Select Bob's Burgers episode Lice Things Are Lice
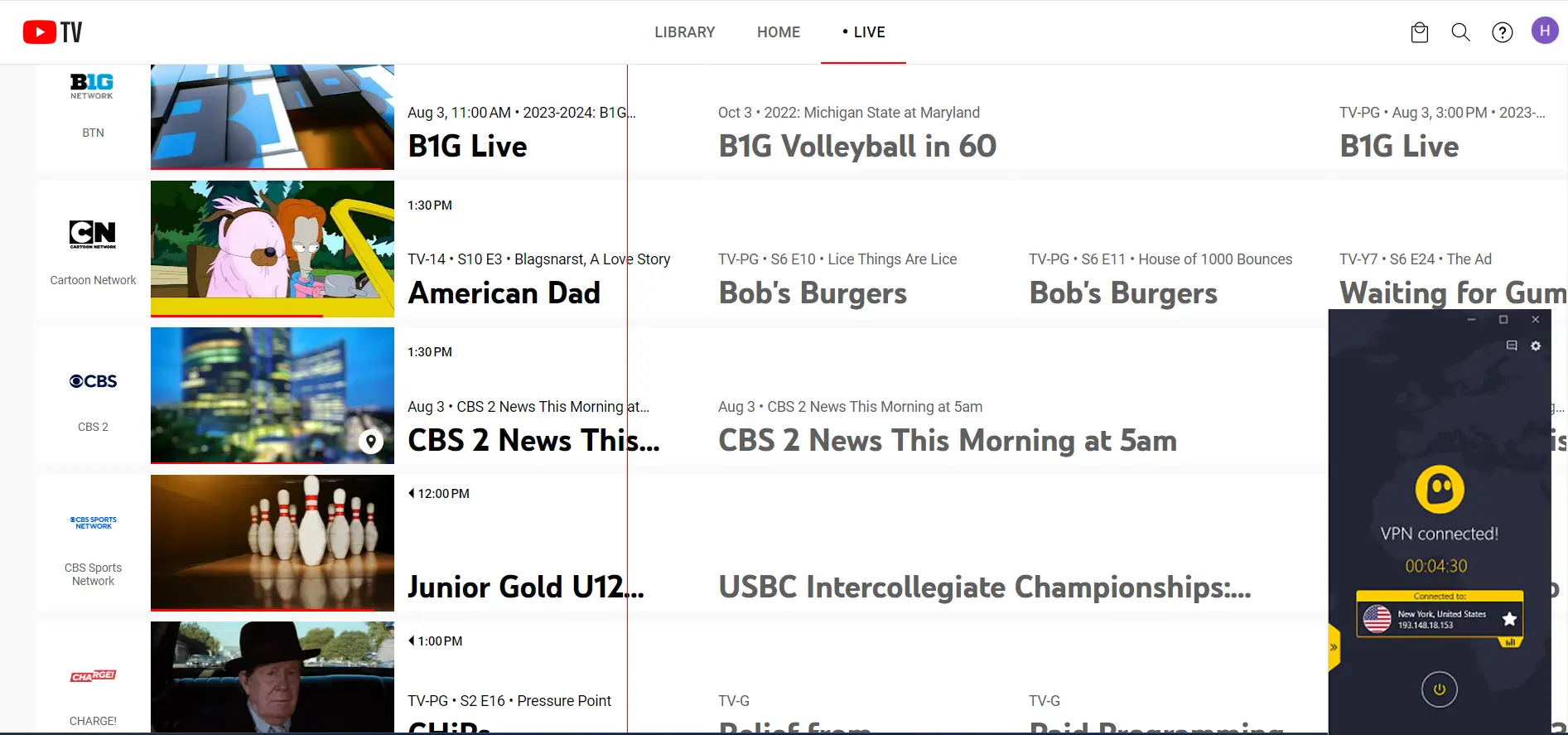Image resolution: width=1568 pixels, height=735 pixels. [x=812, y=293]
